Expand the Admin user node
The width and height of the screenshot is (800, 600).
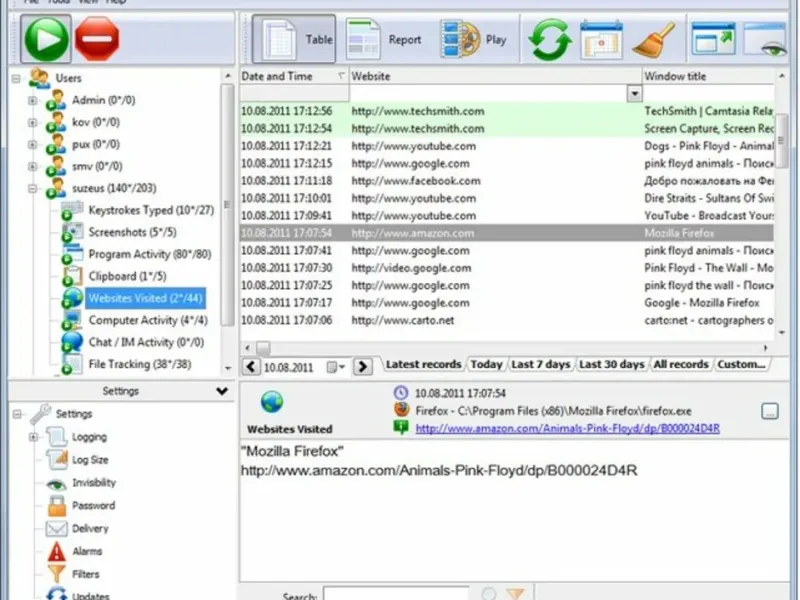click(x=33, y=101)
